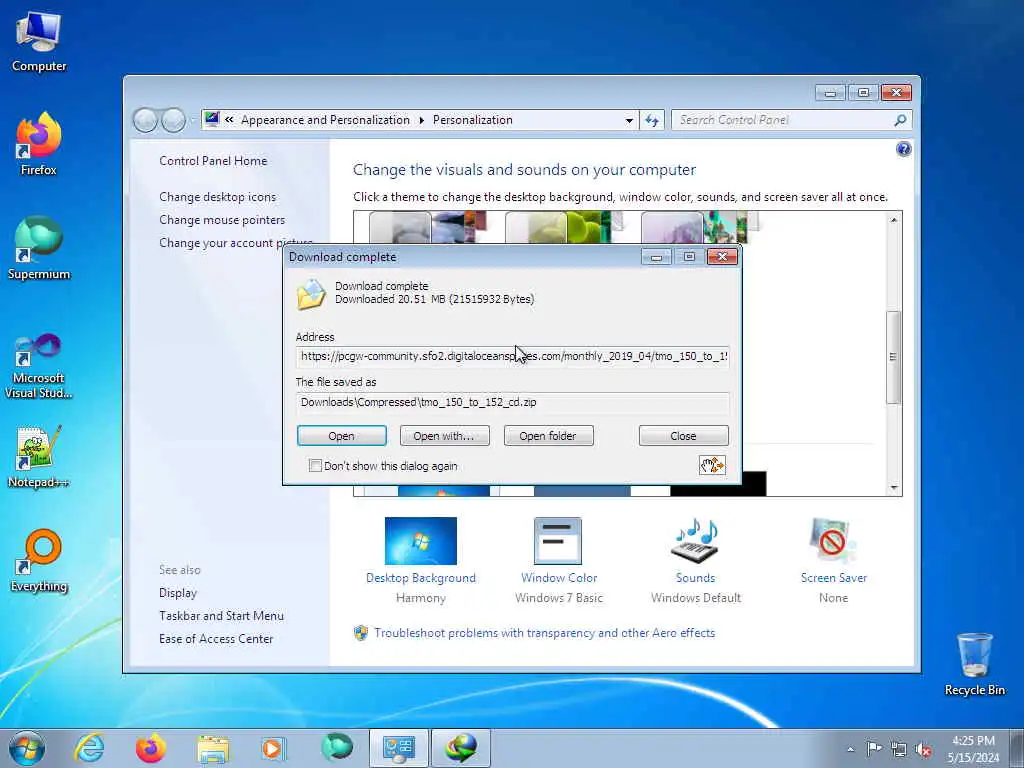Go to Control Panel Home
Viewport: 1024px width, 768px height.
tap(213, 161)
